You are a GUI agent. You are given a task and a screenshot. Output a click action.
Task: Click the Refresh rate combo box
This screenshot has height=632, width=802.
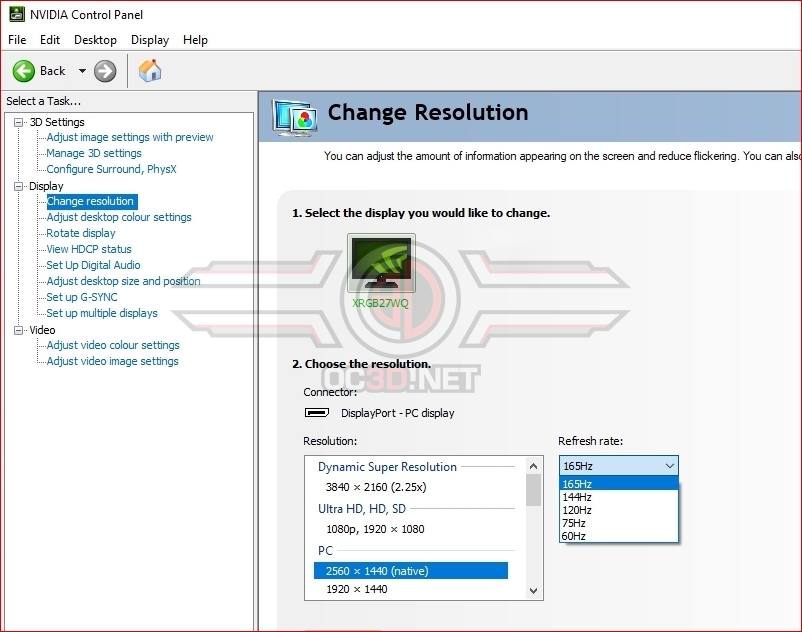pos(618,466)
